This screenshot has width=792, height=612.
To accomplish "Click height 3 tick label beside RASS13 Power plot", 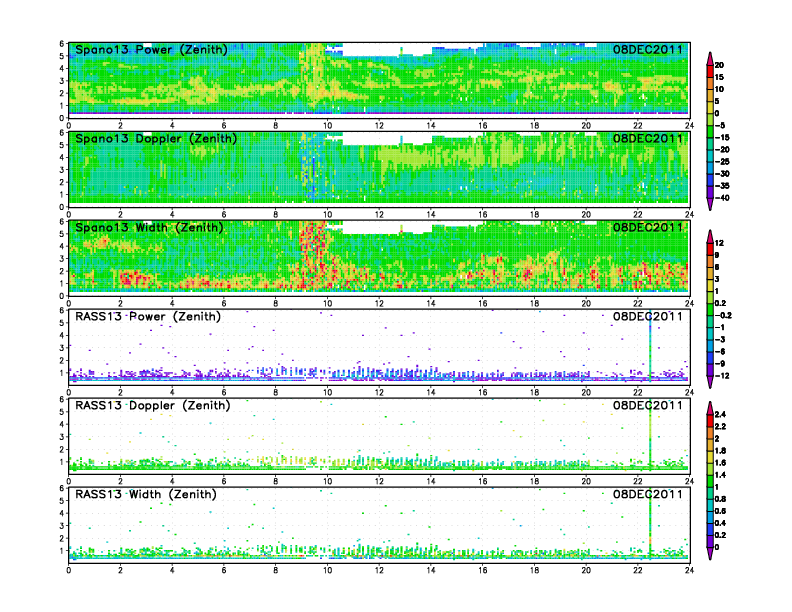I will pyautogui.click(x=62, y=348).
